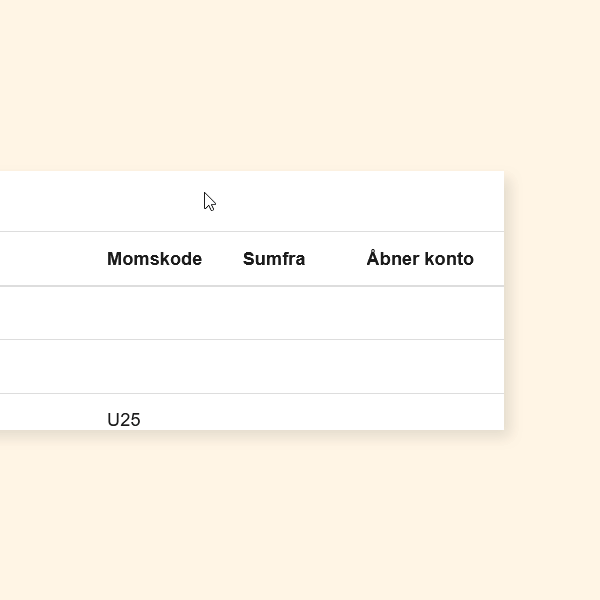Click the Åbner konto cell in the U25 row
This screenshot has width=600, height=600.
pos(420,414)
